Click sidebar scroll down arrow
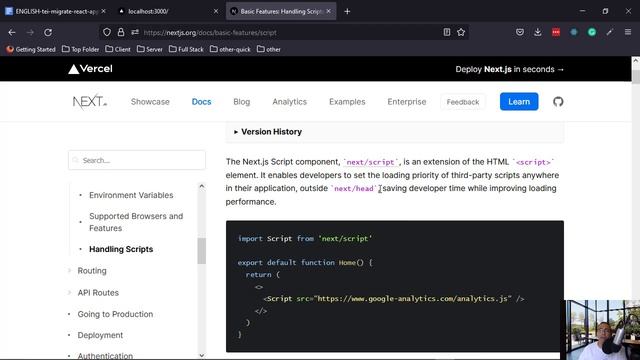This screenshot has width=640, height=360. (x=201, y=356)
